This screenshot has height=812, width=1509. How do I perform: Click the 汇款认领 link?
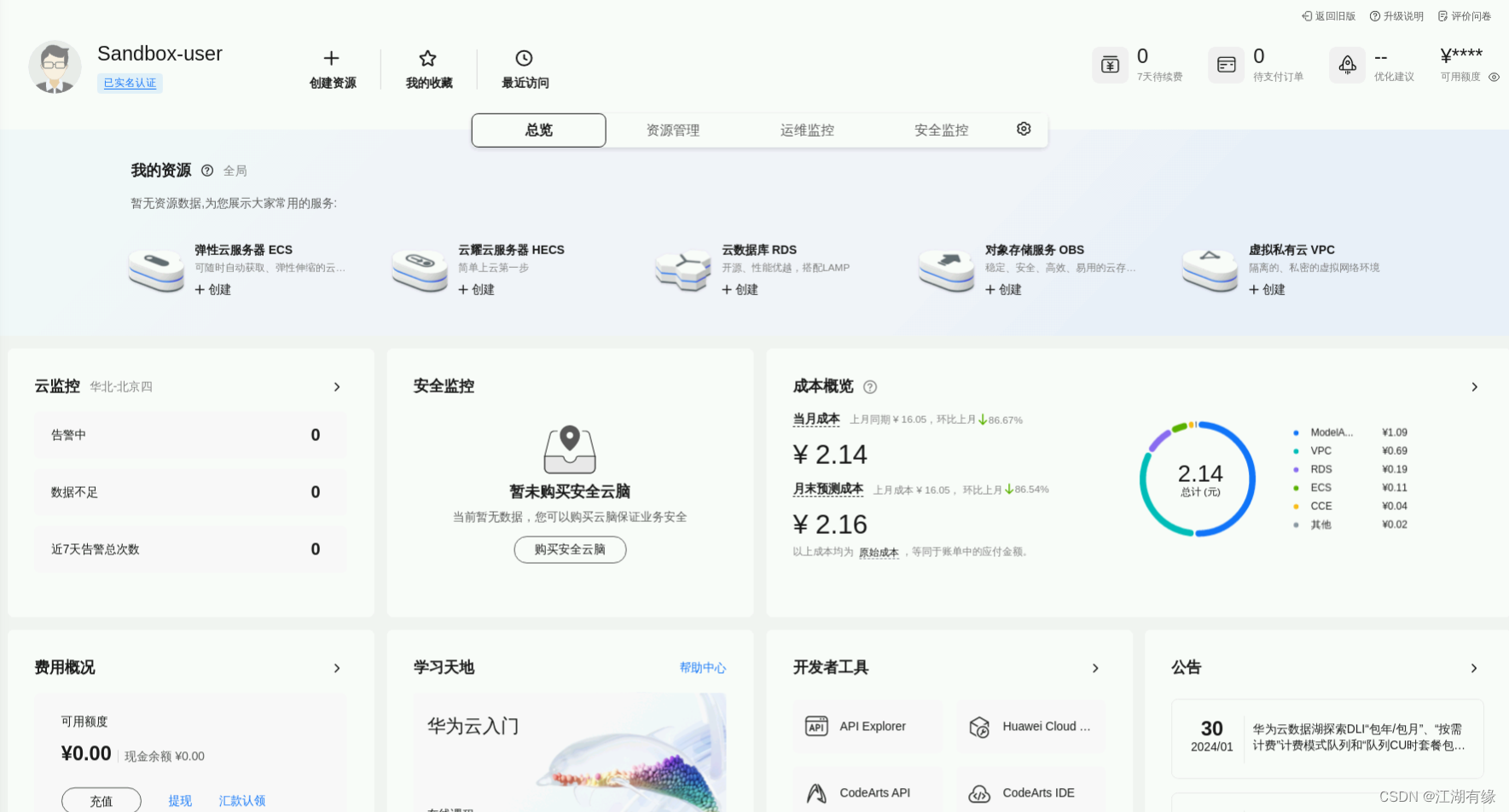pyautogui.click(x=242, y=801)
